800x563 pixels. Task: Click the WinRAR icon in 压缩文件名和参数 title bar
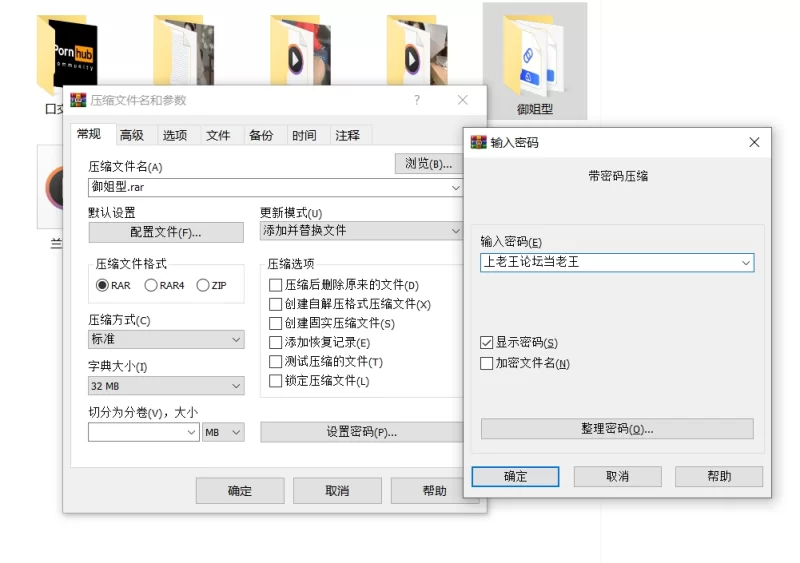point(78,100)
